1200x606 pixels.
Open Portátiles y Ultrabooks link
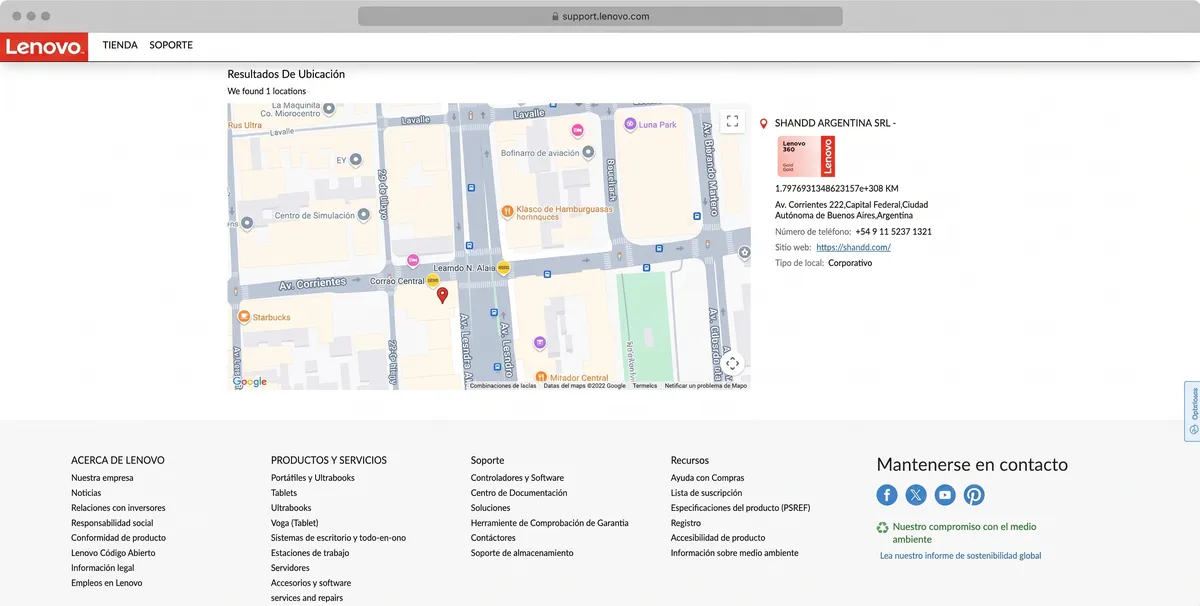[x=313, y=478]
